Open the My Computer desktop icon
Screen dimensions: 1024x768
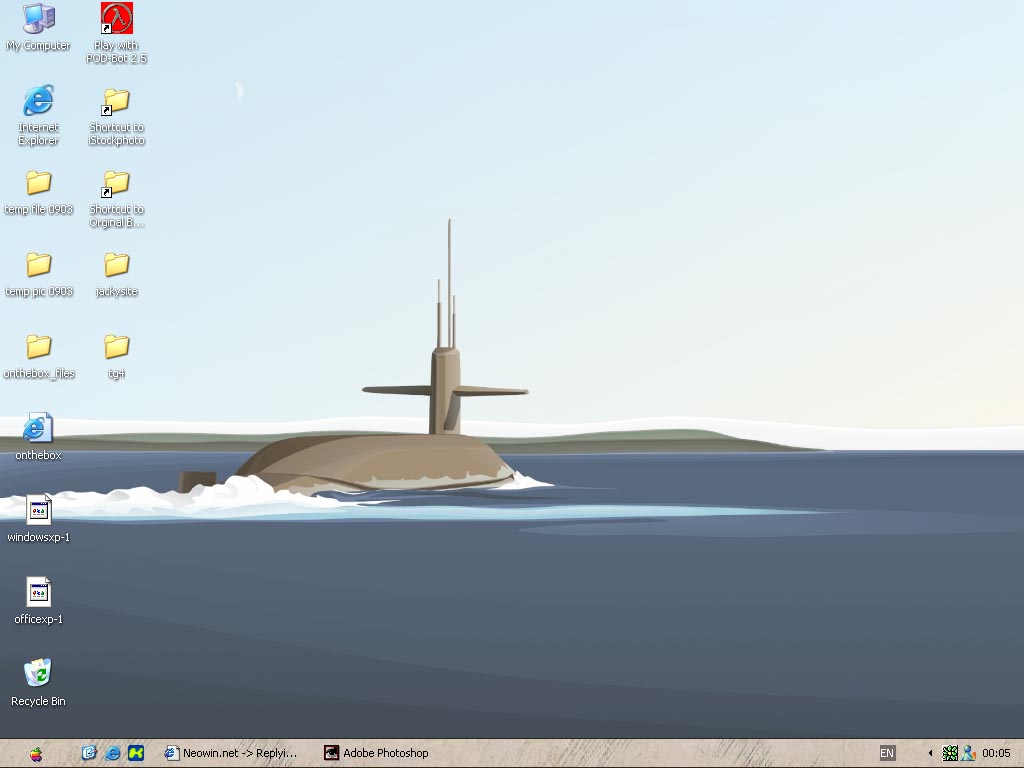(38, 19)
